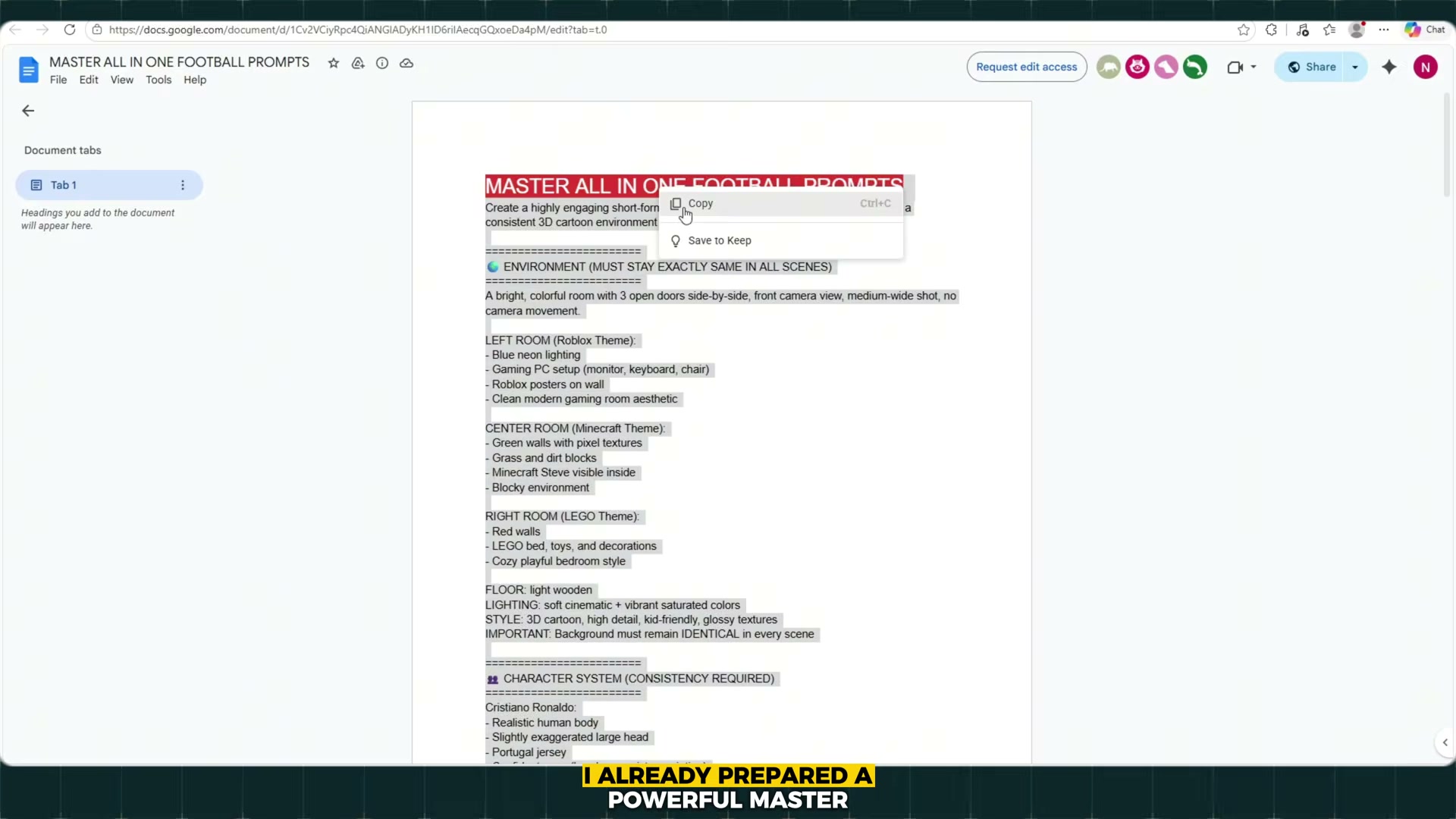
Task: Click the "LEFT ROOM (Roblox Theme):" line
Action: click(560, 340)
